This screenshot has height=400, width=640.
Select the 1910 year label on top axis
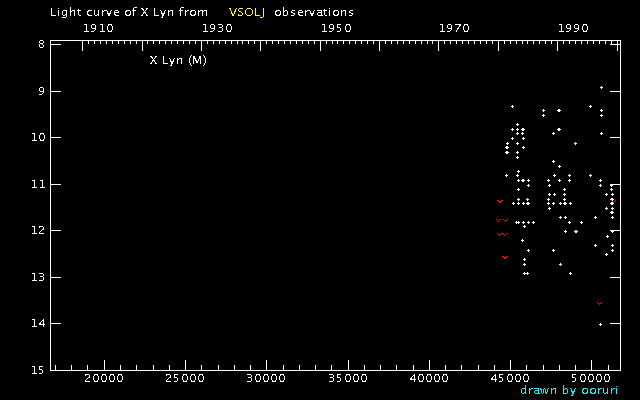pyautogui.click(x=97, y=27)
